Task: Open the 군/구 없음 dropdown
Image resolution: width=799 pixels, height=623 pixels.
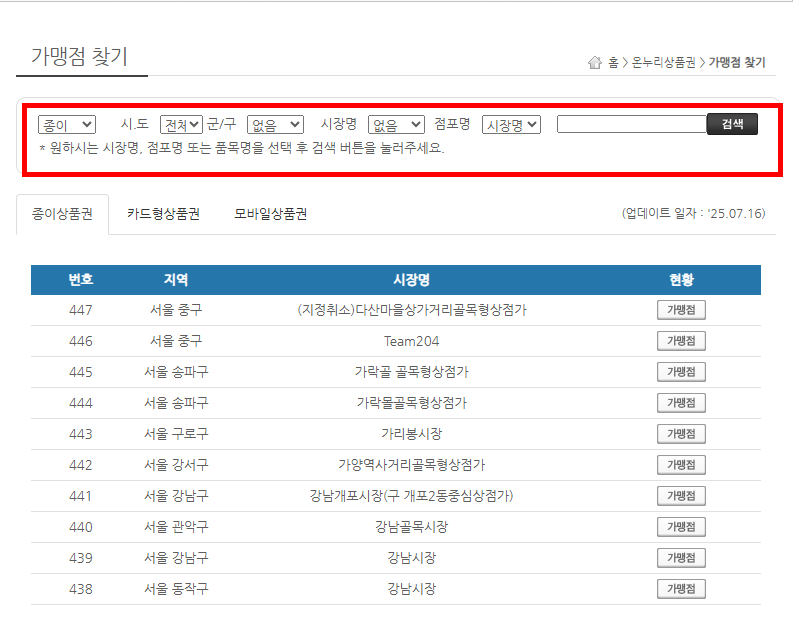Action: click(275, 125)
